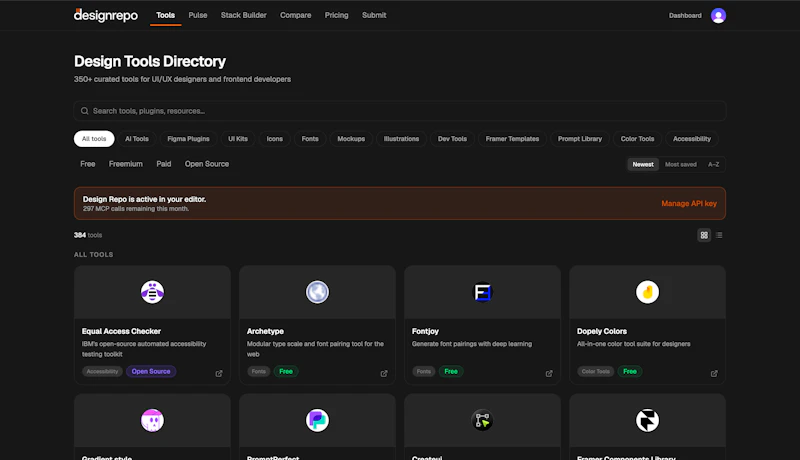Sort tools A–Z

tap(713, 164)
